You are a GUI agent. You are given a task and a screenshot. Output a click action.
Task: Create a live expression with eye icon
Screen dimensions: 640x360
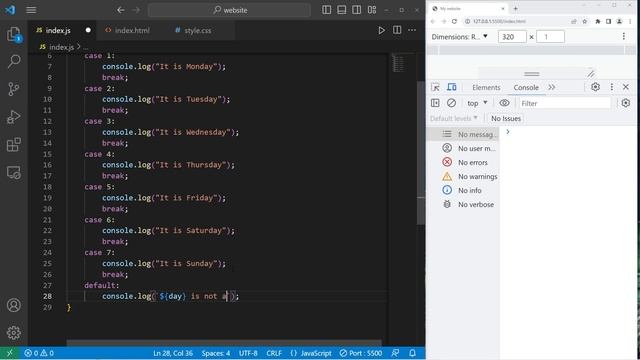(x=504, y=103)
